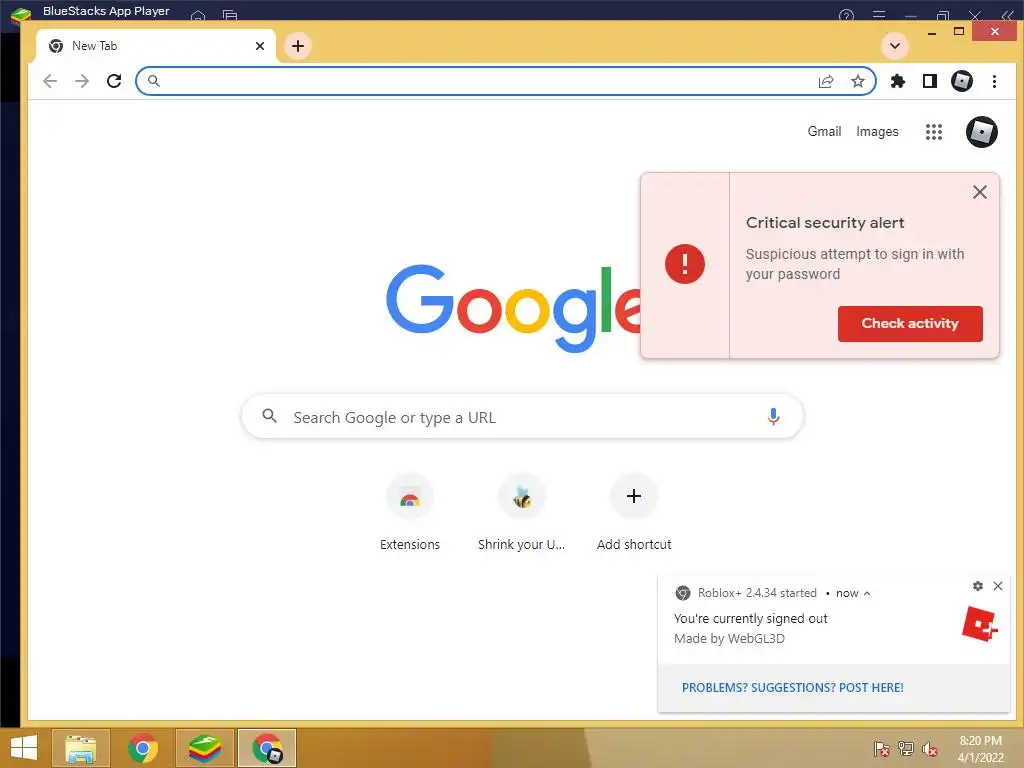The image size is (1024, 768).
Task: Click PROBLEMS? SUGGESTIONS? POST HERE! link
Action: [x=792, y=688]
